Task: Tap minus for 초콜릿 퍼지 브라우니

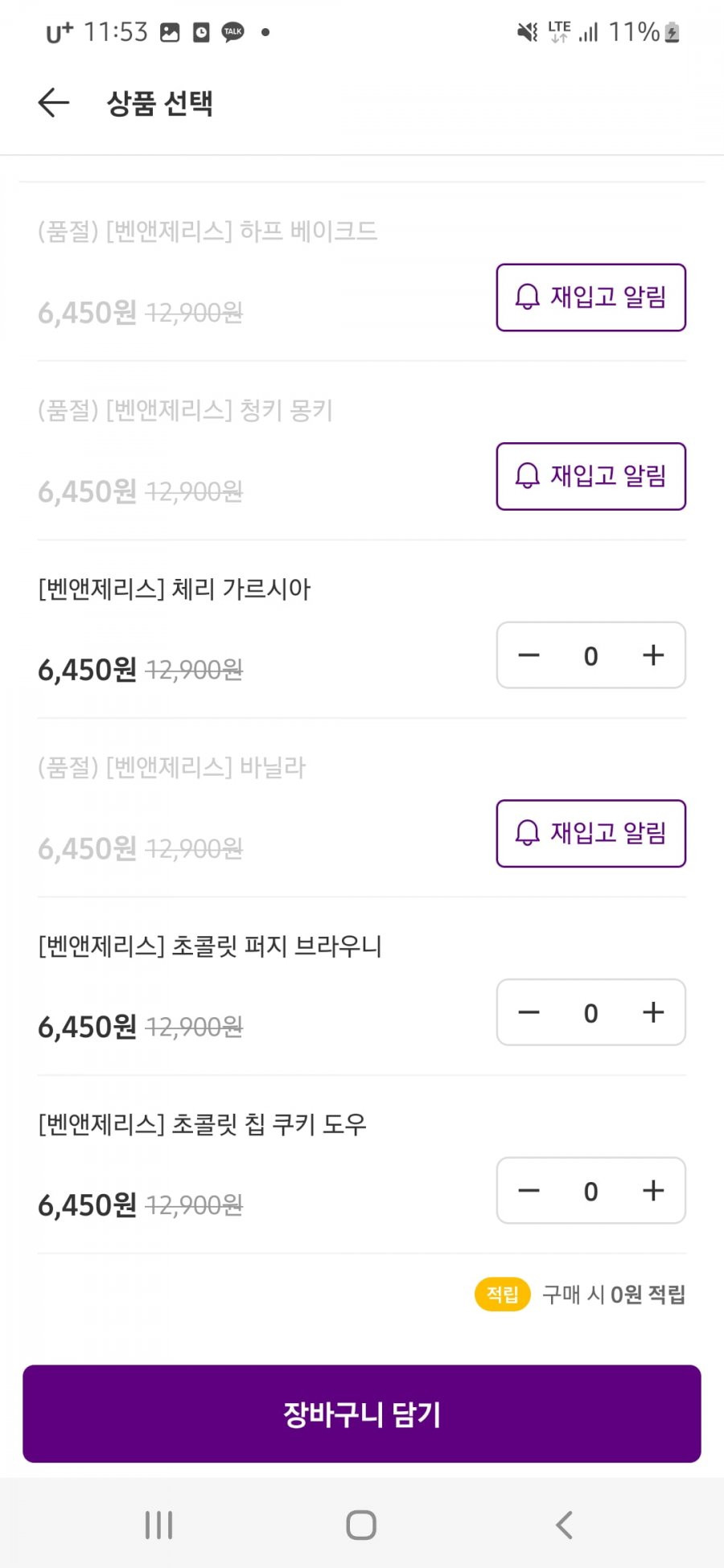Action: (x=529, y=1012)
